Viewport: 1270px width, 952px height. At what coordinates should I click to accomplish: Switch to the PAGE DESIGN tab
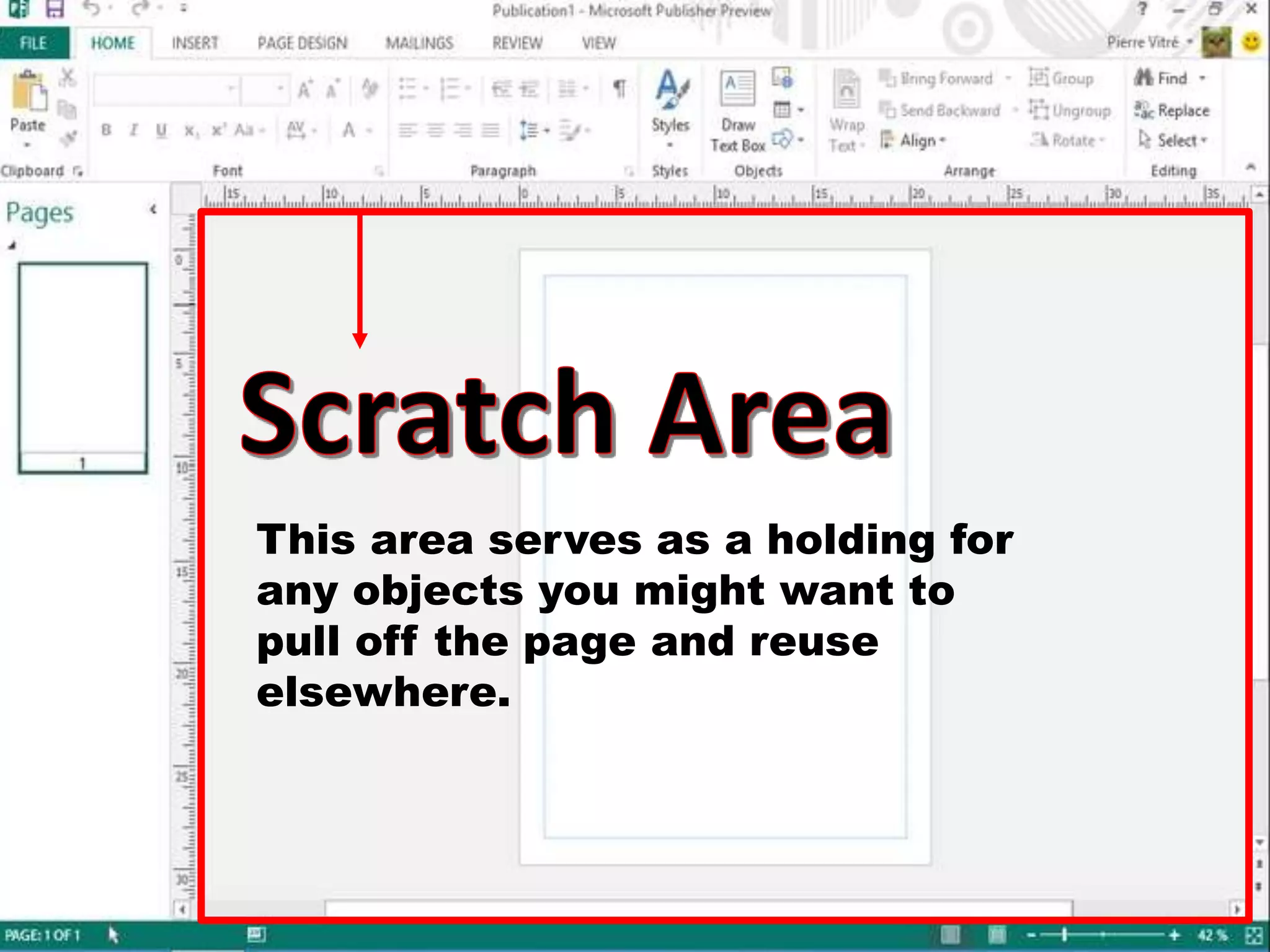303,43
